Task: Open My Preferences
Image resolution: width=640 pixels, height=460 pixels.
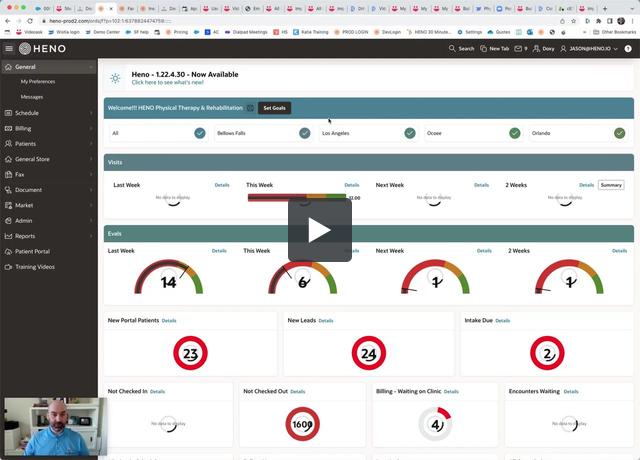Action: tap(38, 82)
